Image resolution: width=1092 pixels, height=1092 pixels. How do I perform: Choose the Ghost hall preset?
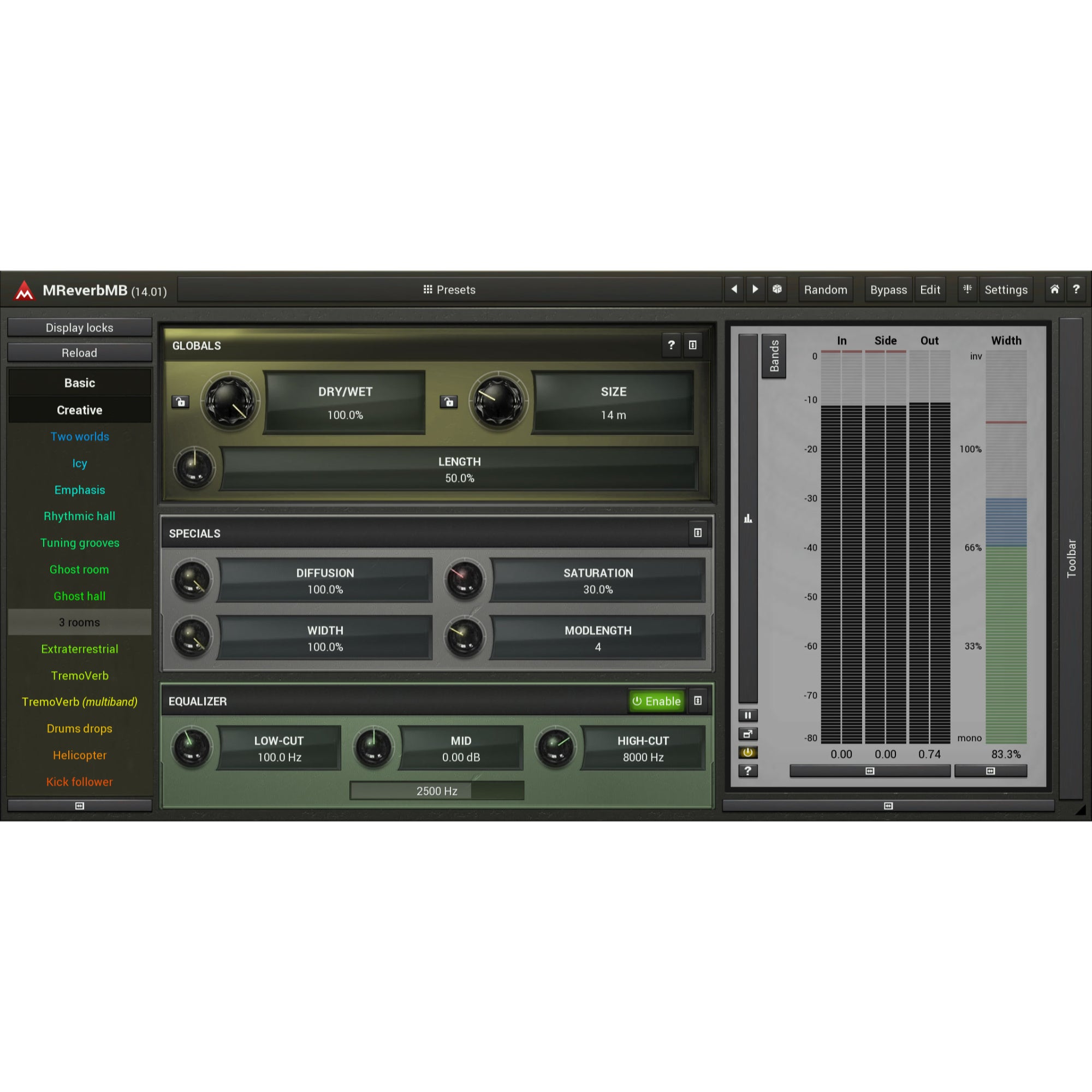80,596
